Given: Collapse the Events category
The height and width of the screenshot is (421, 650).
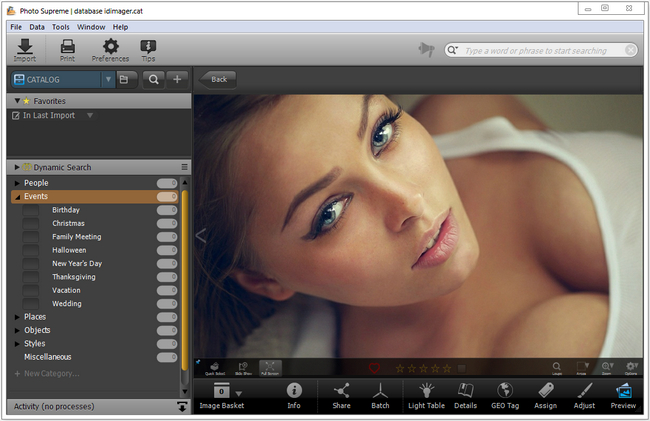Looking at the screenshot, I should point(17,197).
